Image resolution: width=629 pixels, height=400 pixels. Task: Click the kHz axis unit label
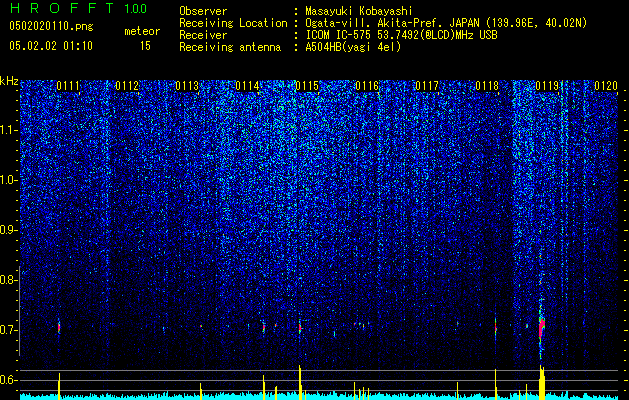(x=9, y=81)
